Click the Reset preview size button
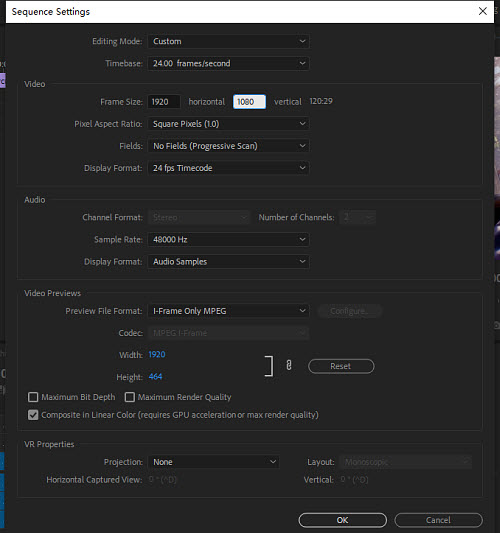Screen dimensions: 500x533 click(341, 366)
